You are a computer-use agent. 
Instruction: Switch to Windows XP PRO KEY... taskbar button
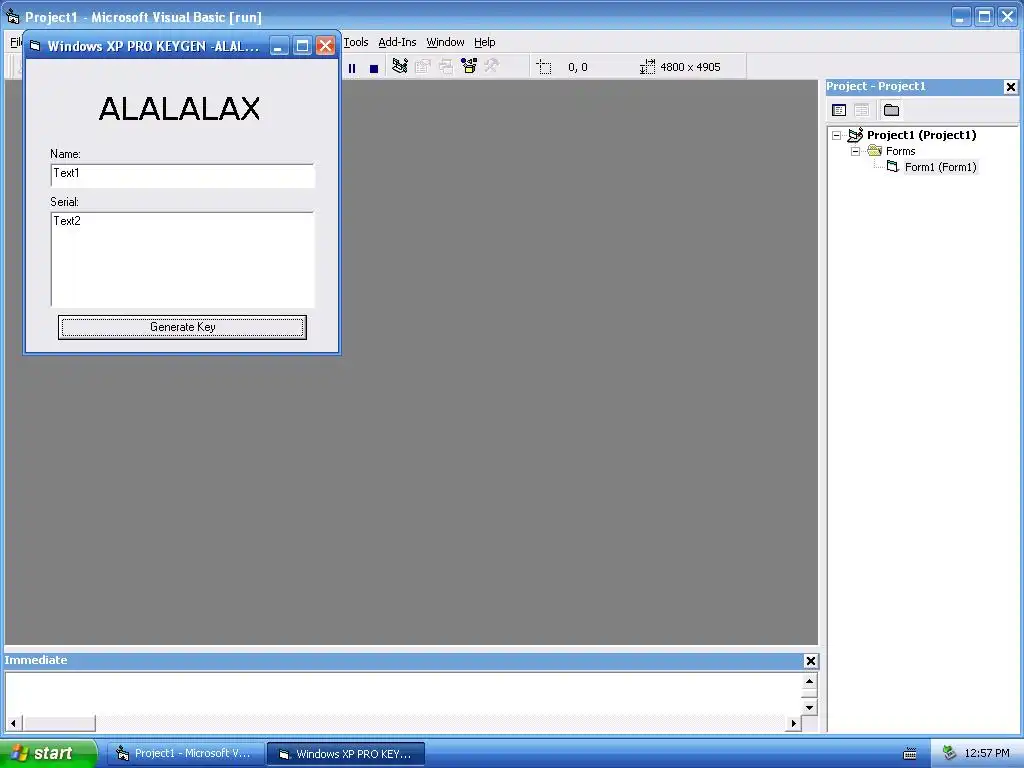(x=346, y=754)
